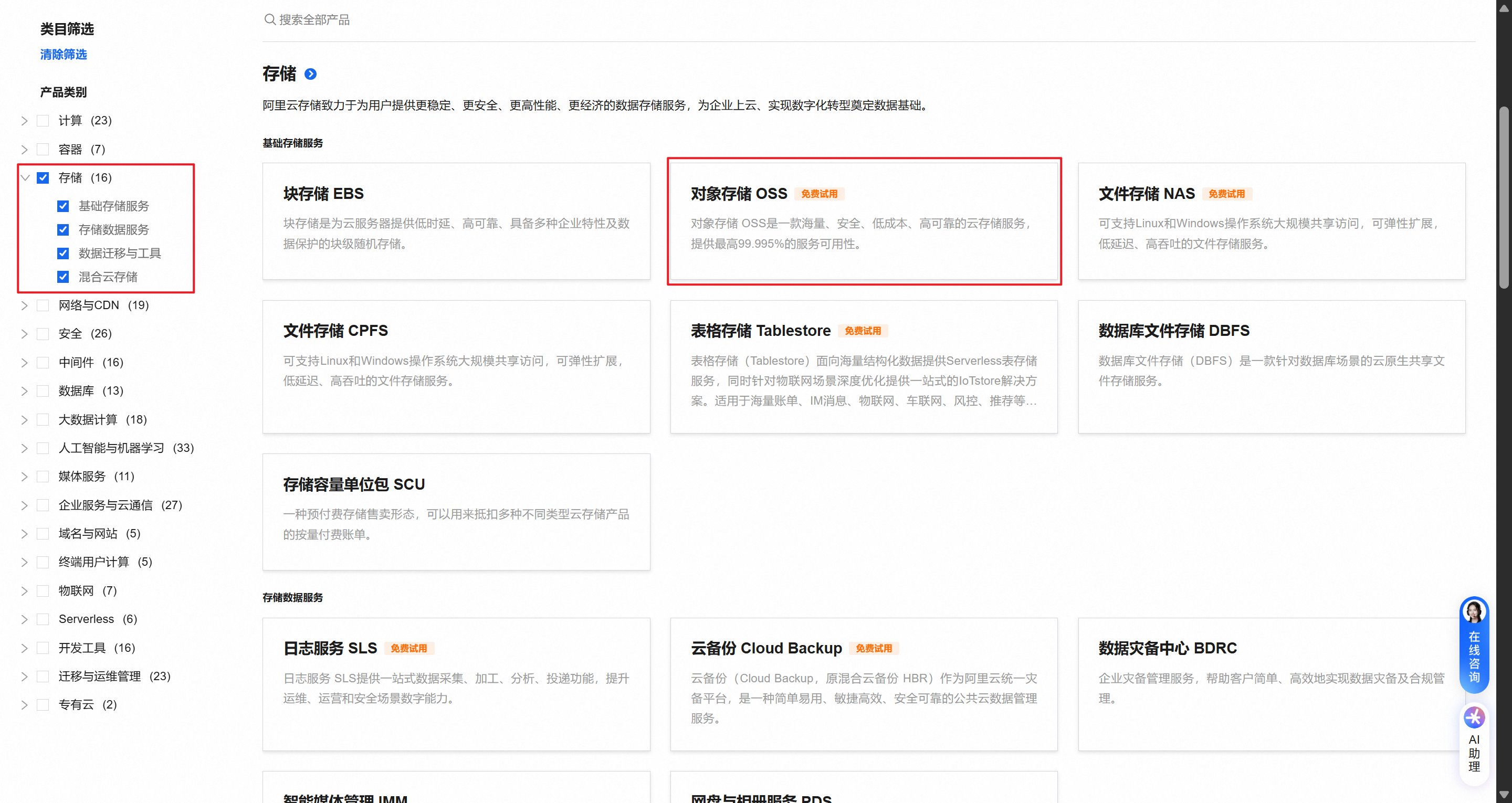Collapse the 存储 category chevron
The height and width of the screenshot is (803, 1512).
[x=25, y=178]
